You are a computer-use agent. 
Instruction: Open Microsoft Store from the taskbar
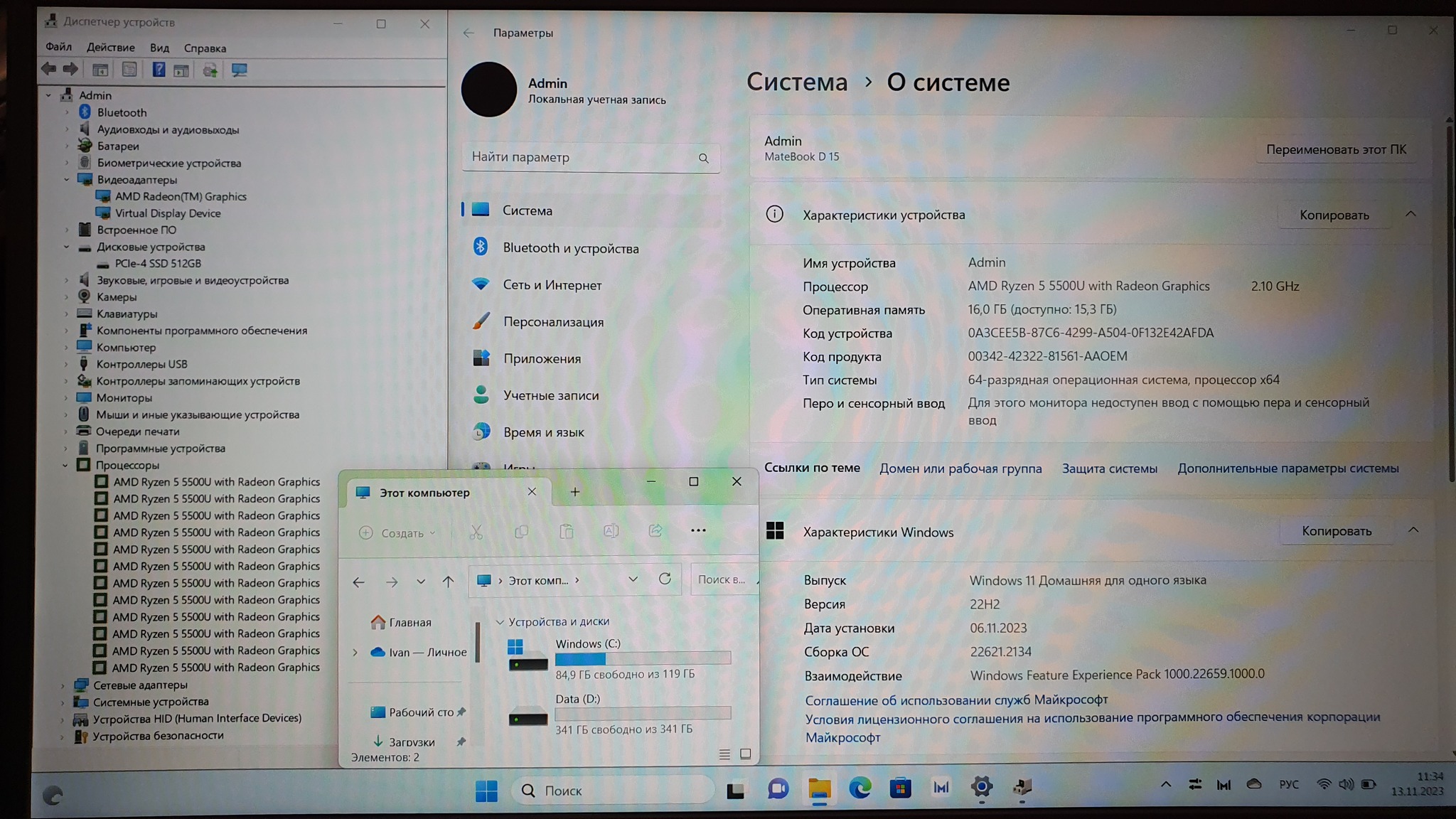coord(900,788)
